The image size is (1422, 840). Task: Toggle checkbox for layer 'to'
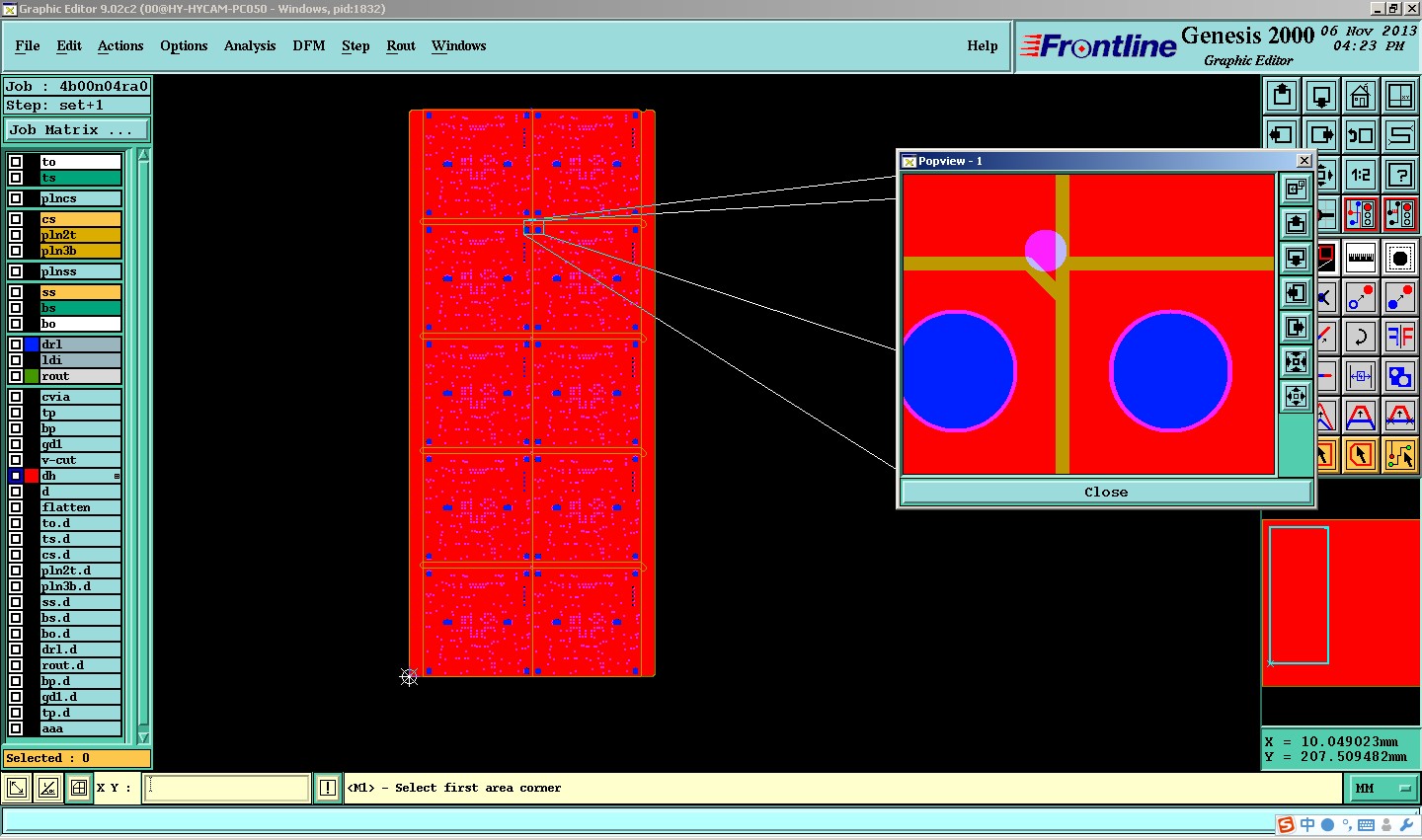coord(16,162)
